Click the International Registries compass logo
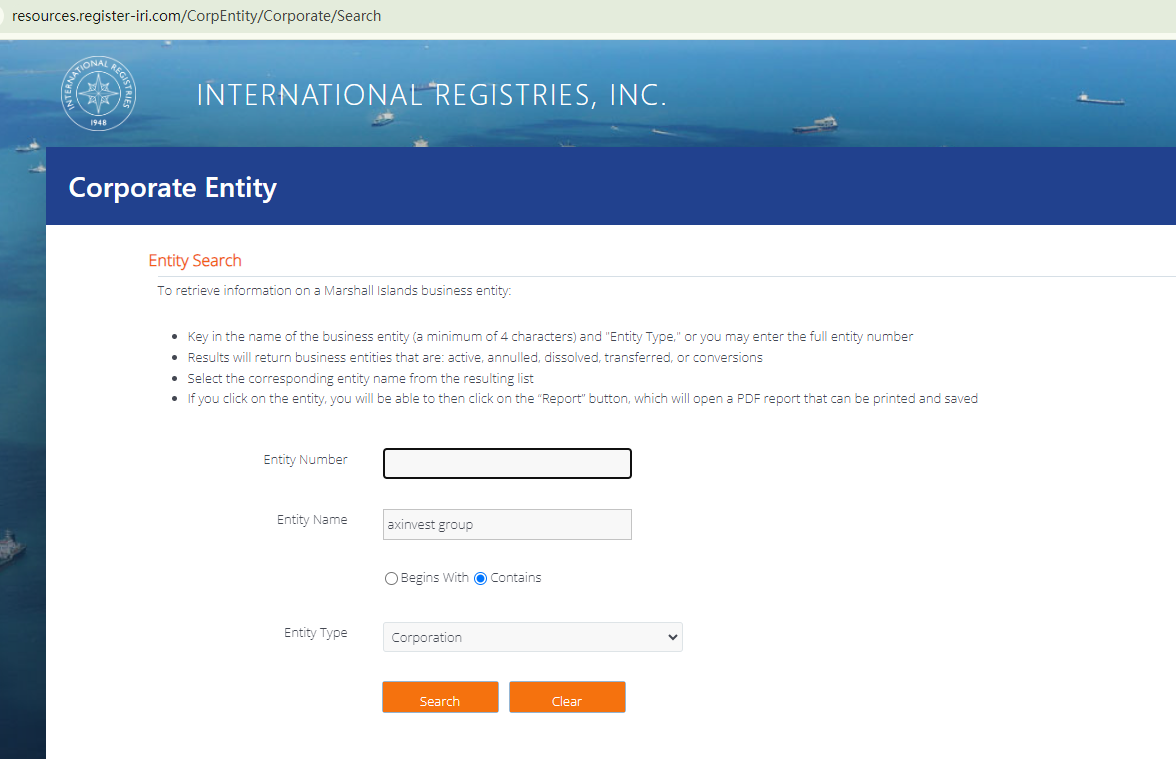Viewport: 1176px width, 759px height. 98,94
